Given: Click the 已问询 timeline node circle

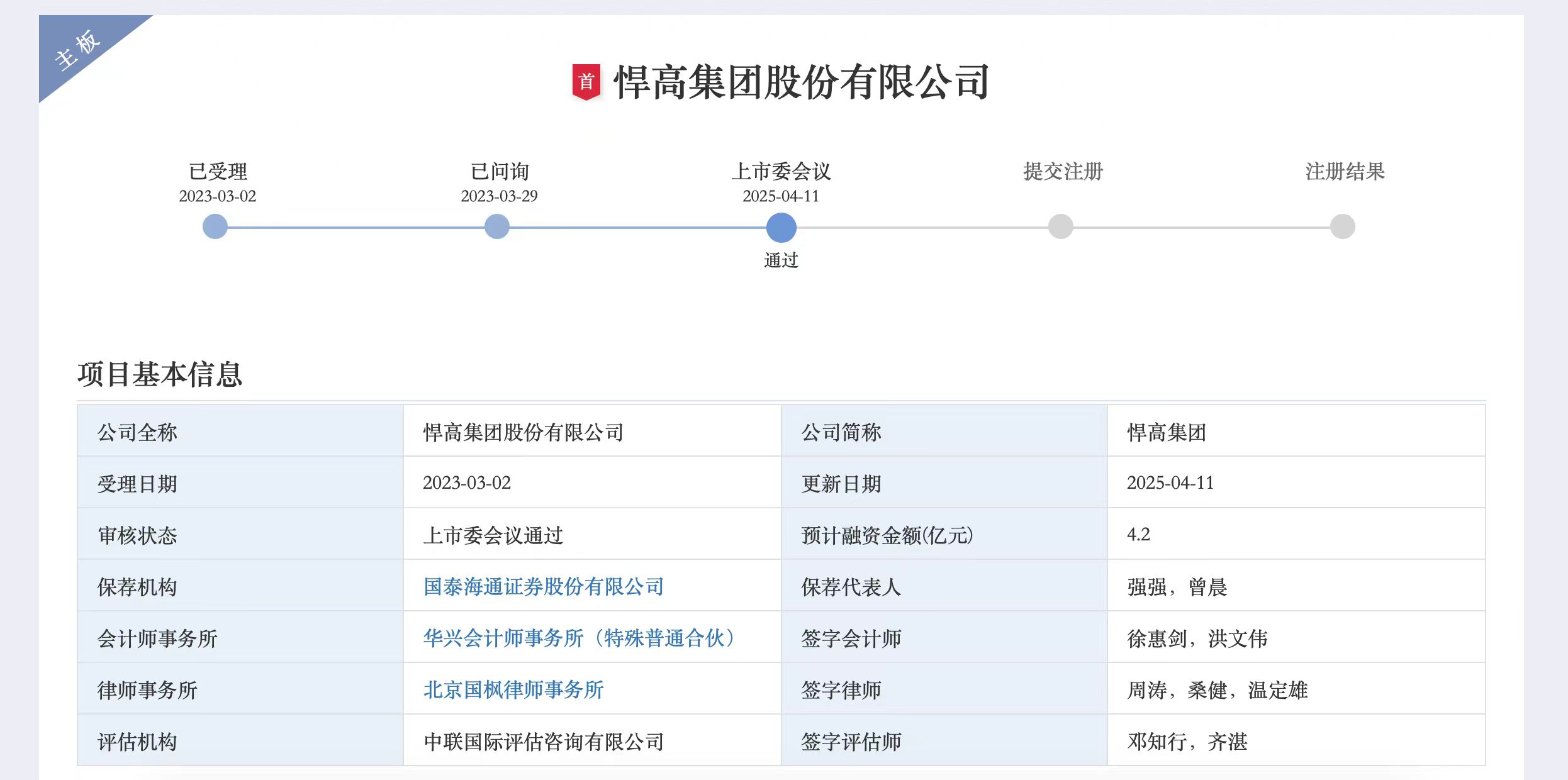Looking at the screenshot, I should coord(497,226).
